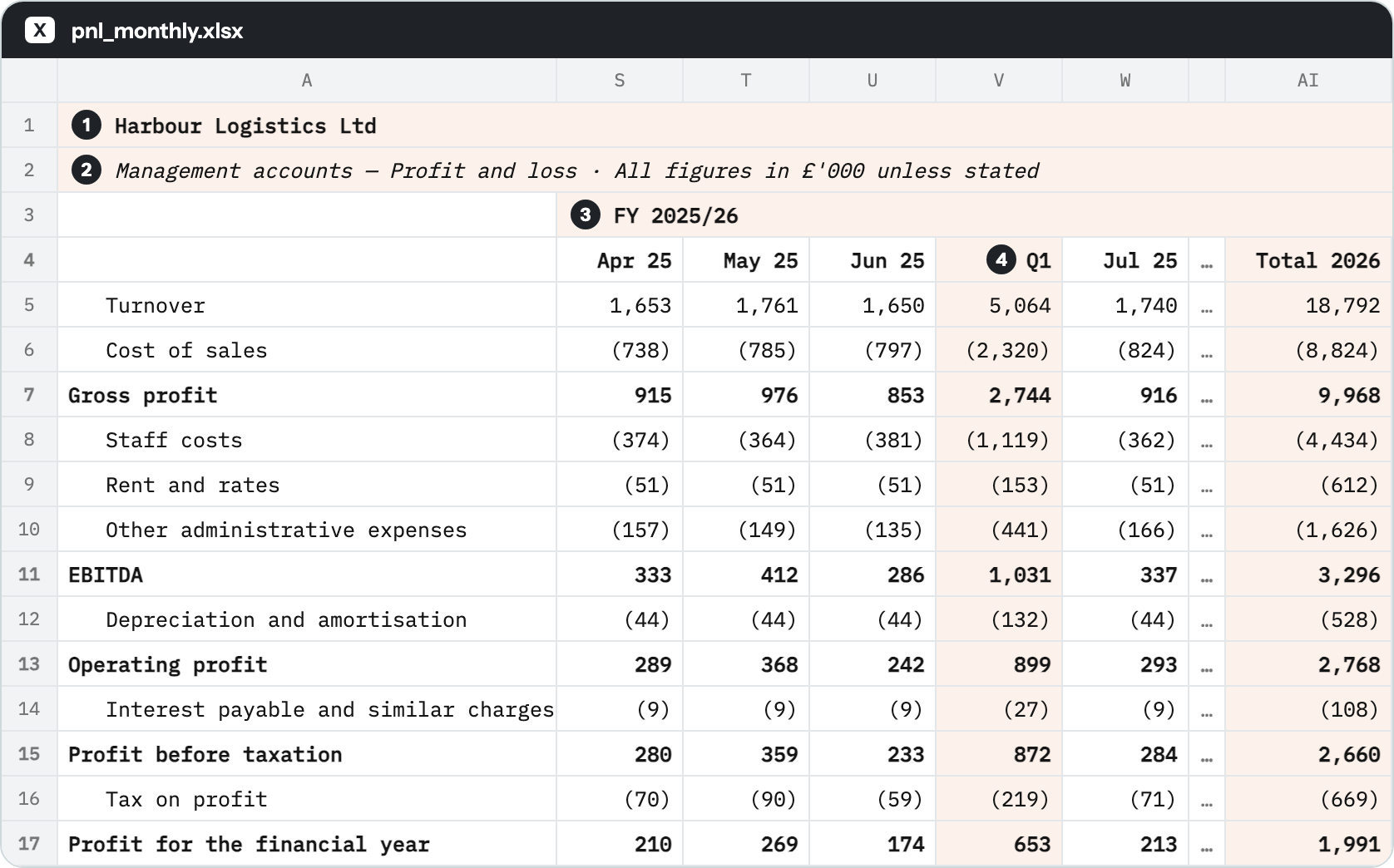Select column W header
Screen dimensions: 1394x868
click(x=1125, y=81)
